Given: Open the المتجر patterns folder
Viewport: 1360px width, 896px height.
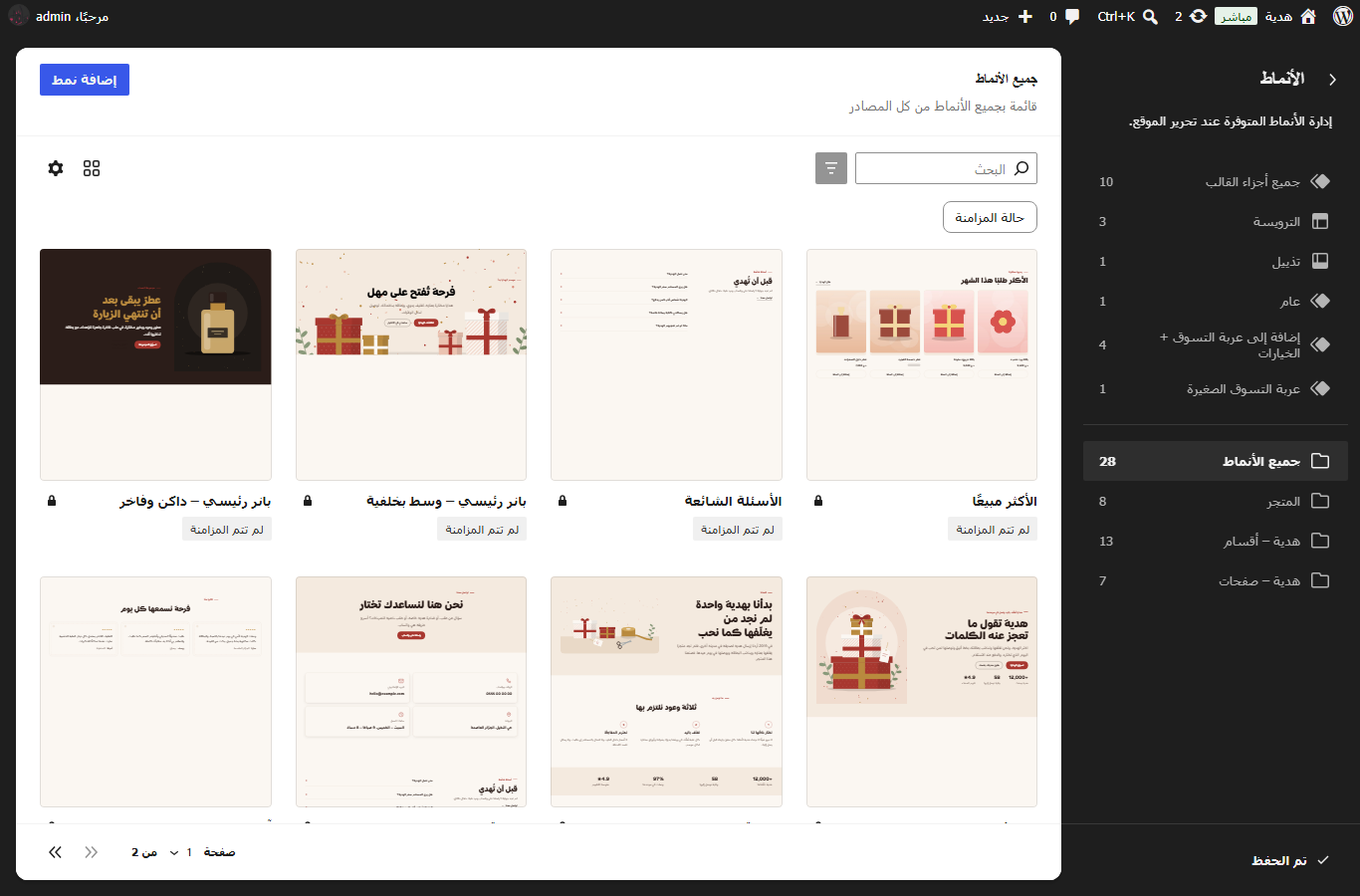Looking at the screenshot, I should (1216, 501).
